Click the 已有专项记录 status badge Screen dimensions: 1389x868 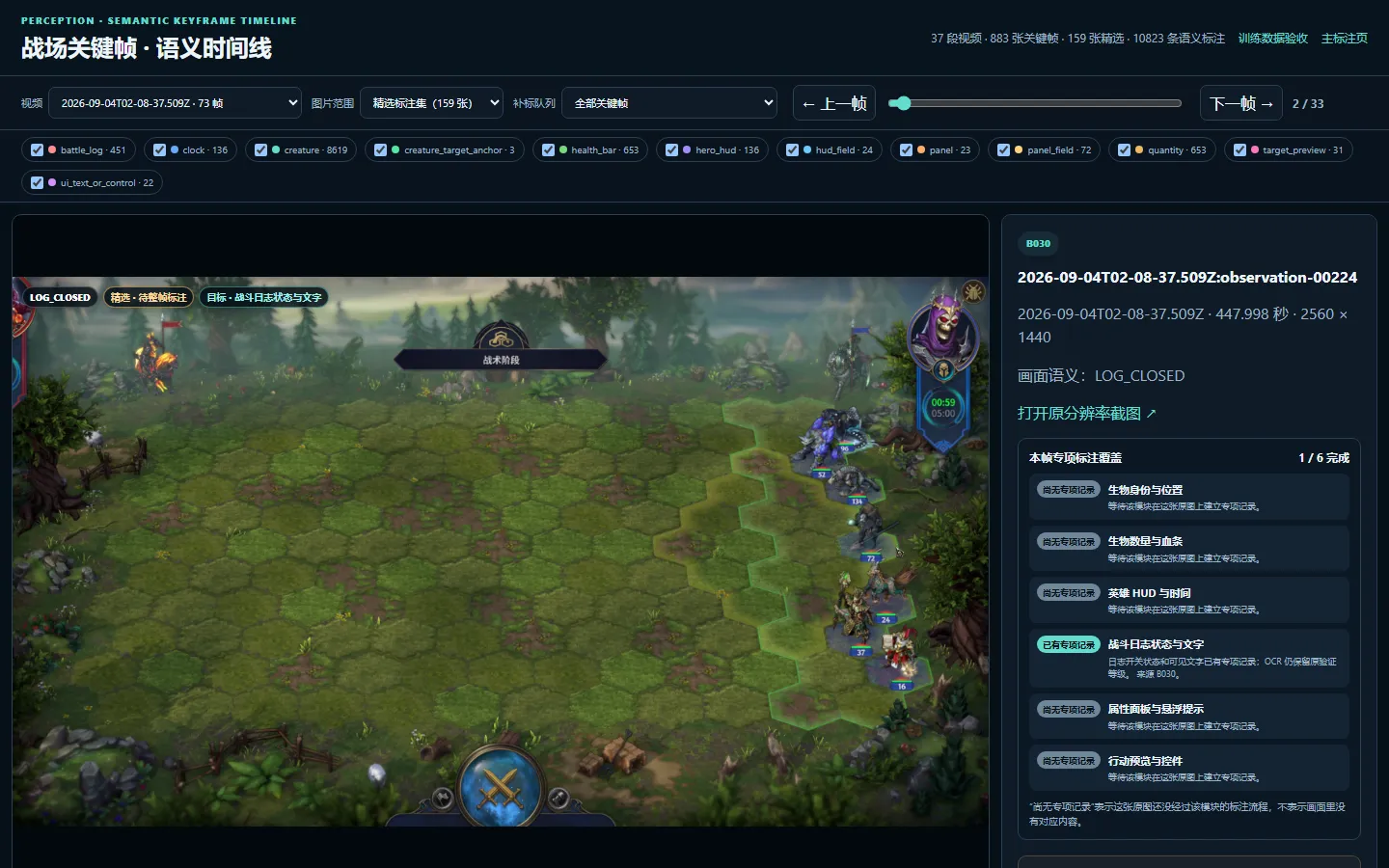tap(1069, 645)
